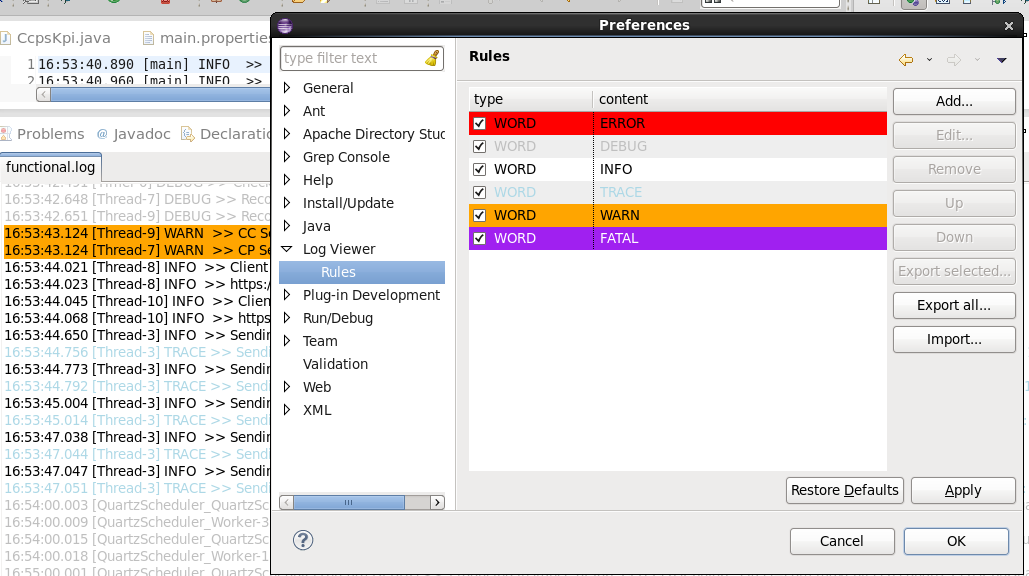1029x576 pixels.
Task: Toggle the DEBUG rule checkbox
Action: (478, 145)
